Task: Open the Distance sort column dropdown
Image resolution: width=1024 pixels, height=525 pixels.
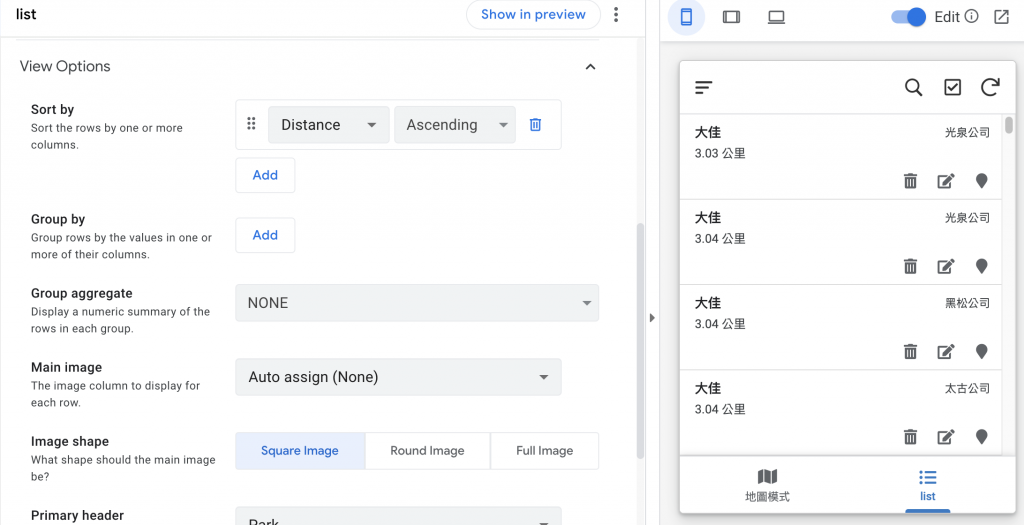Action: 328,125
